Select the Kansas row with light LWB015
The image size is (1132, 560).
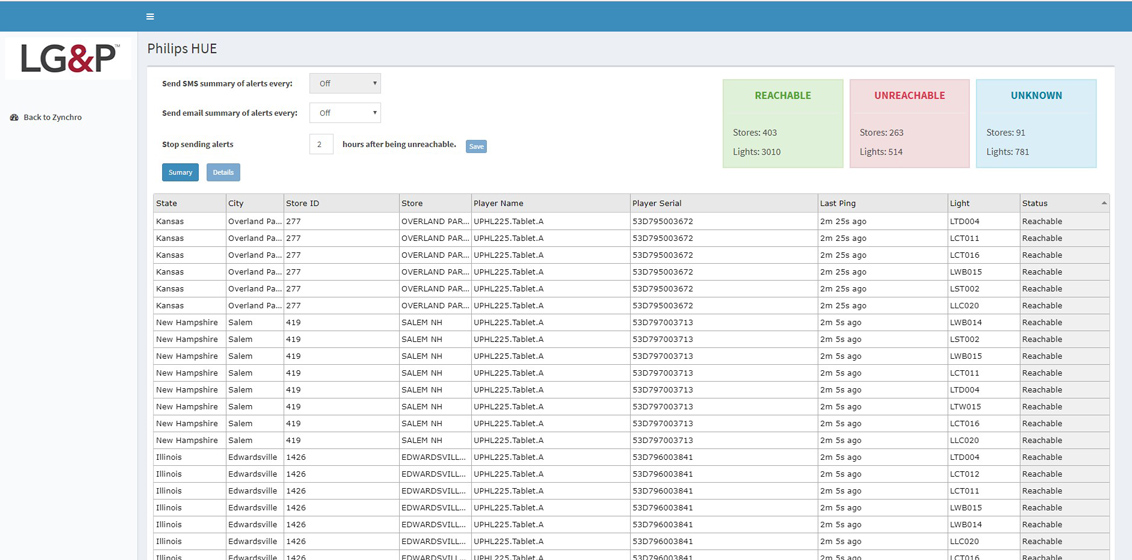[x=632, y=272]
